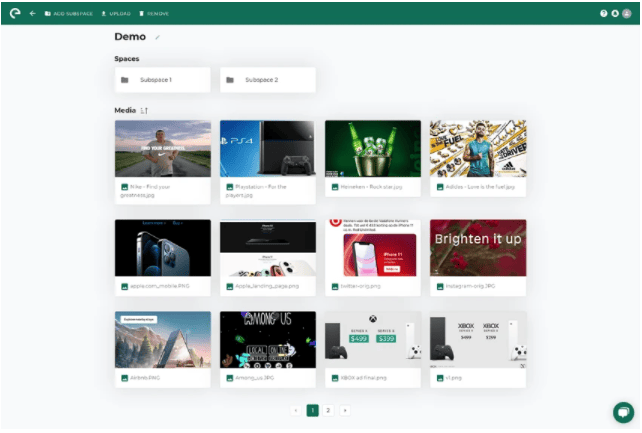Viewport: 642px width, 433px height.
Task: Open the Apple_landing_page thumbnail
Action: click(x=268, y=248)
